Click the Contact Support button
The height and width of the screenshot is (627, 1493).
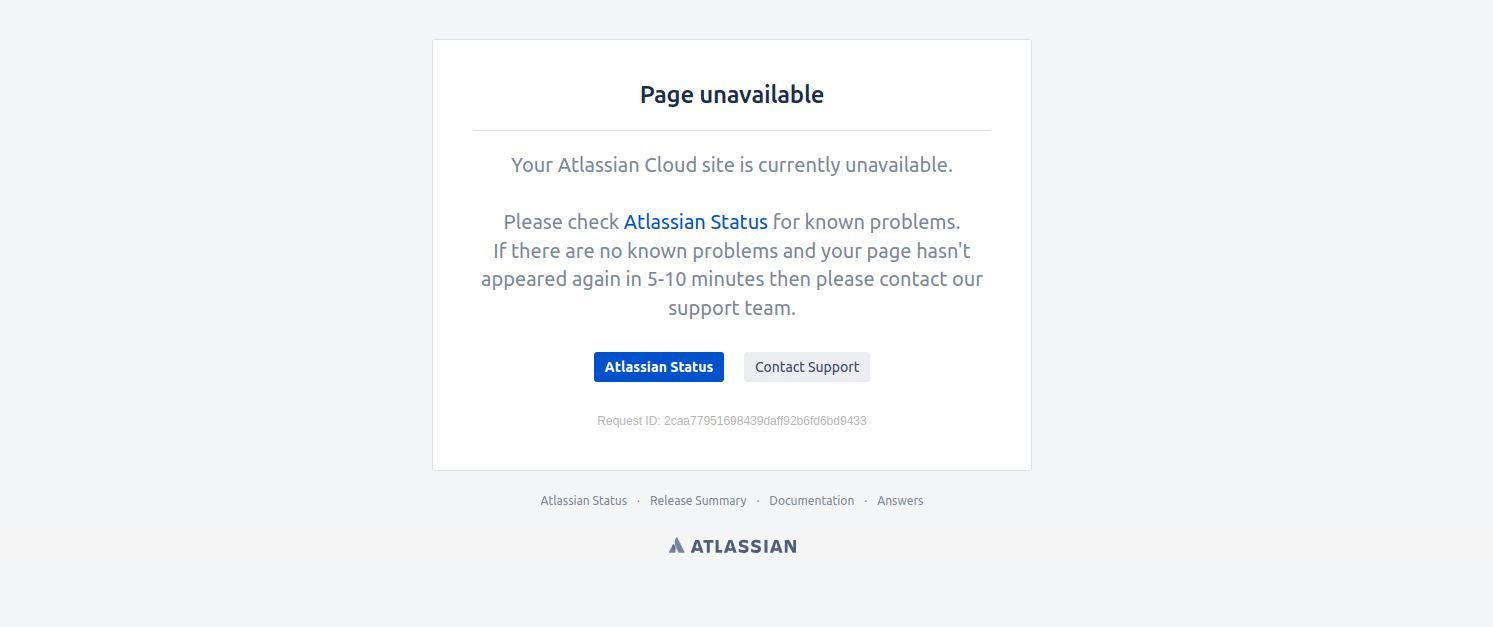pyautogui.click(x=807, y=367)
